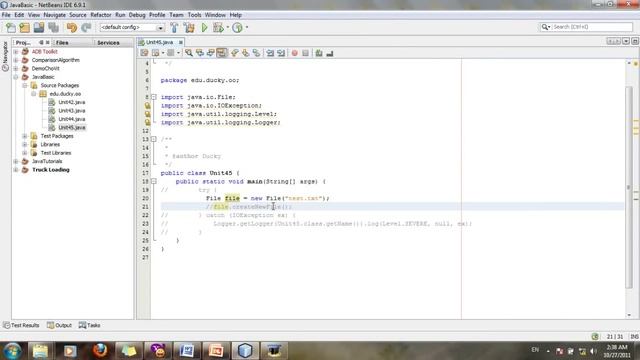Screen dimensions: 640x360
Task: Toggle Bookmark in editor toolbar
Action: coord(256,53)
